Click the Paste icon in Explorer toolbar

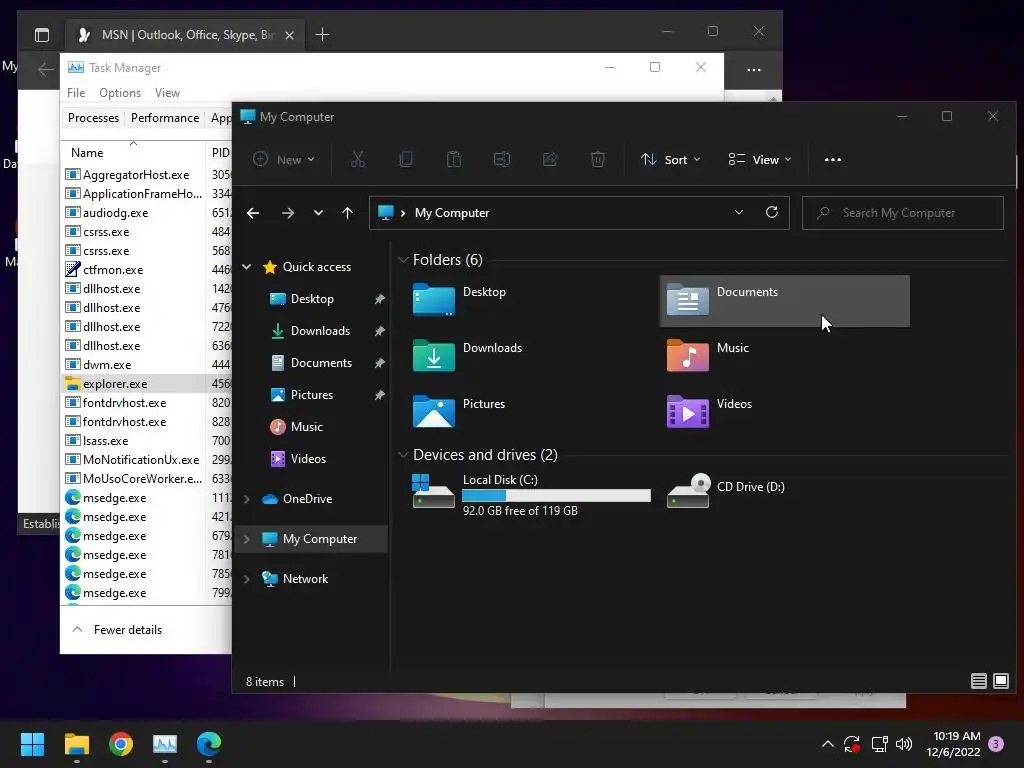coord(454,159)
